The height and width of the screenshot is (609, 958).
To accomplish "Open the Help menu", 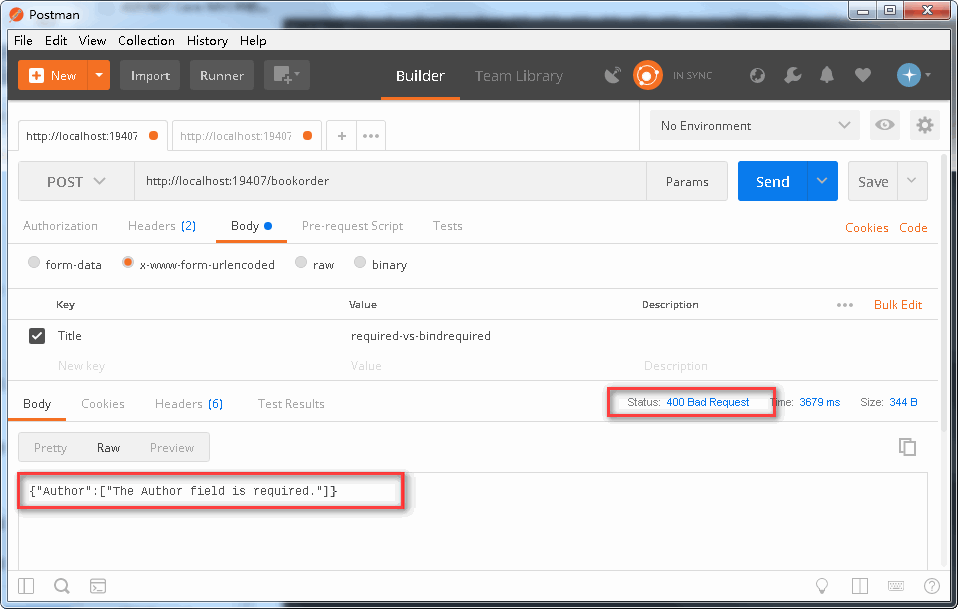I will point(253,40).
